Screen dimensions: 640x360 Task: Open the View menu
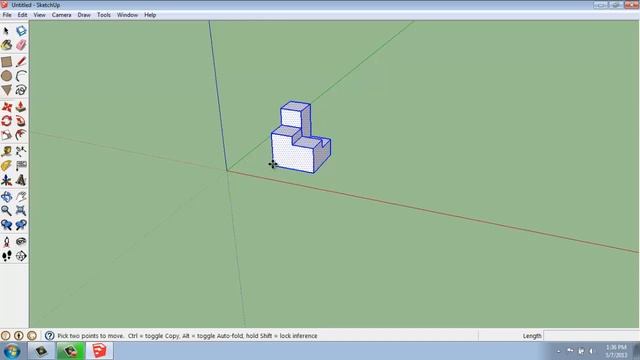click(39, 15)
